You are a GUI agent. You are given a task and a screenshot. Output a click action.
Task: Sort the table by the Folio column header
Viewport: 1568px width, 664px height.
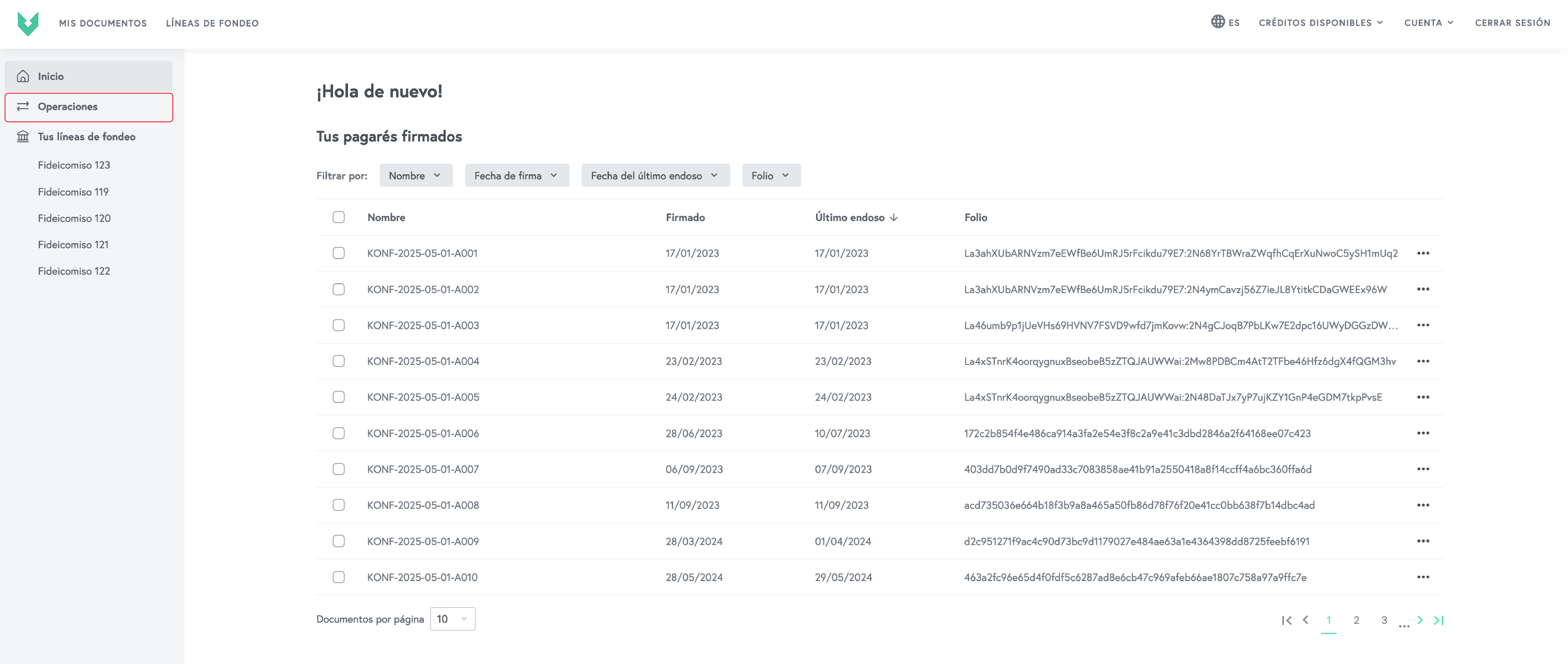click(x=976, y=218)
